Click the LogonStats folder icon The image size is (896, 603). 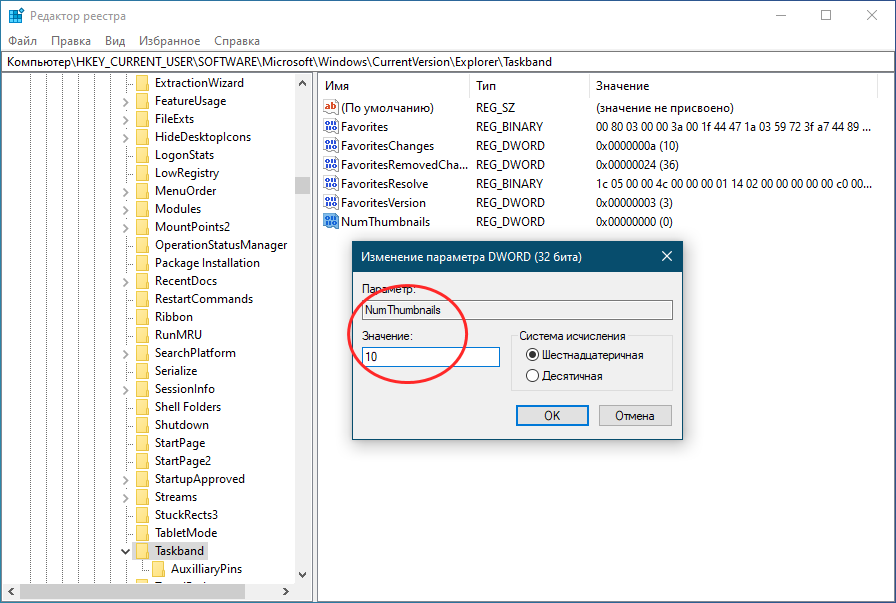[142, 155]
